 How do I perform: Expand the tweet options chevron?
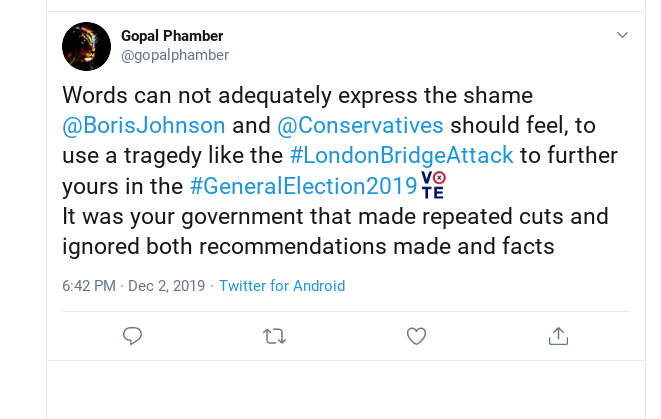(x=622, y=35)
